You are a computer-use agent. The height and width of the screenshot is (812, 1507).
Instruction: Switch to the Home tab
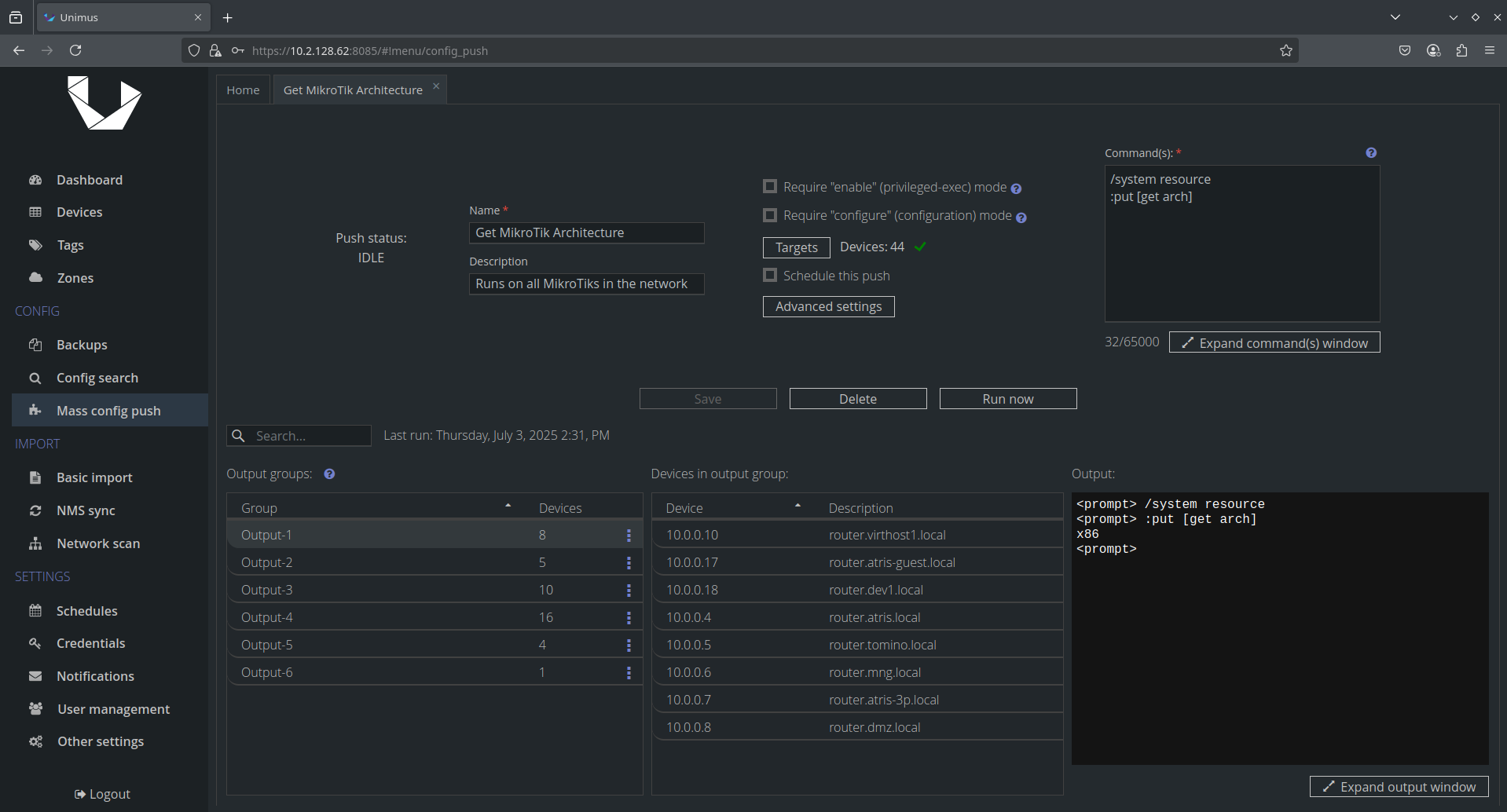click(243, 90)
